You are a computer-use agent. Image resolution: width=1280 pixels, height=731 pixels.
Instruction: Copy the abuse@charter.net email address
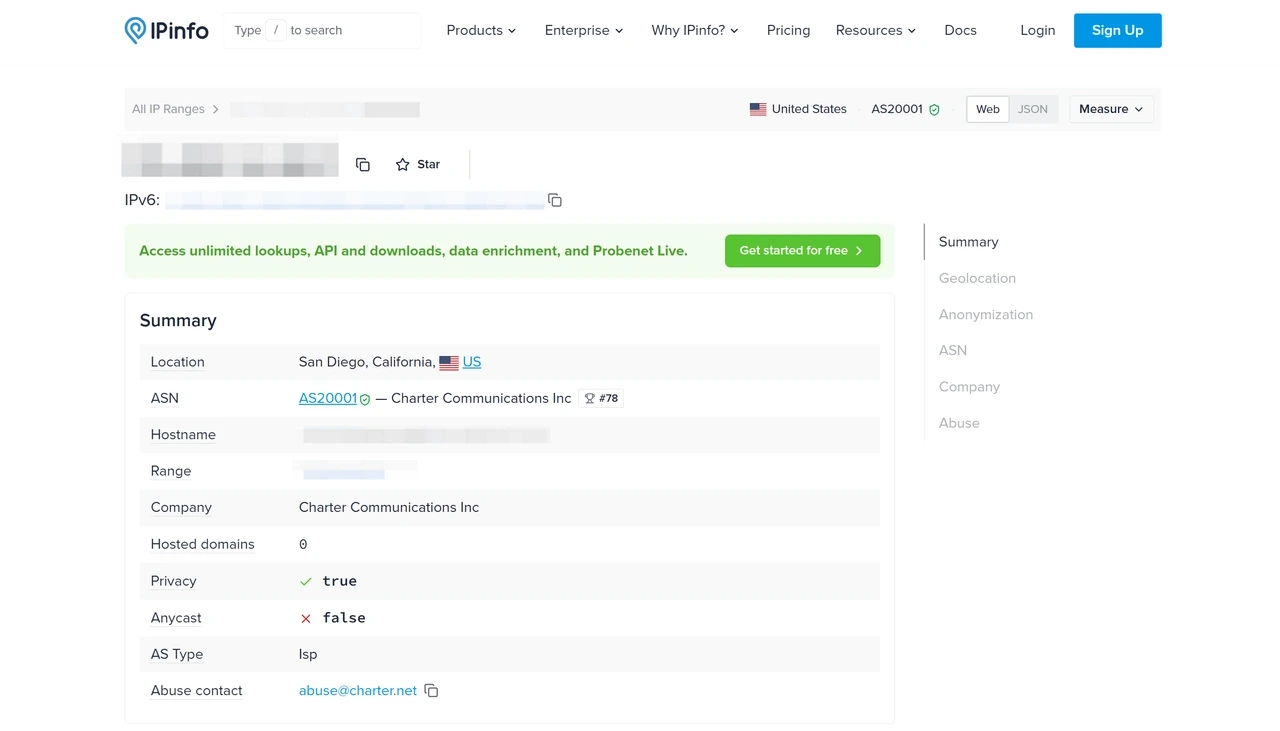point(431,691)
